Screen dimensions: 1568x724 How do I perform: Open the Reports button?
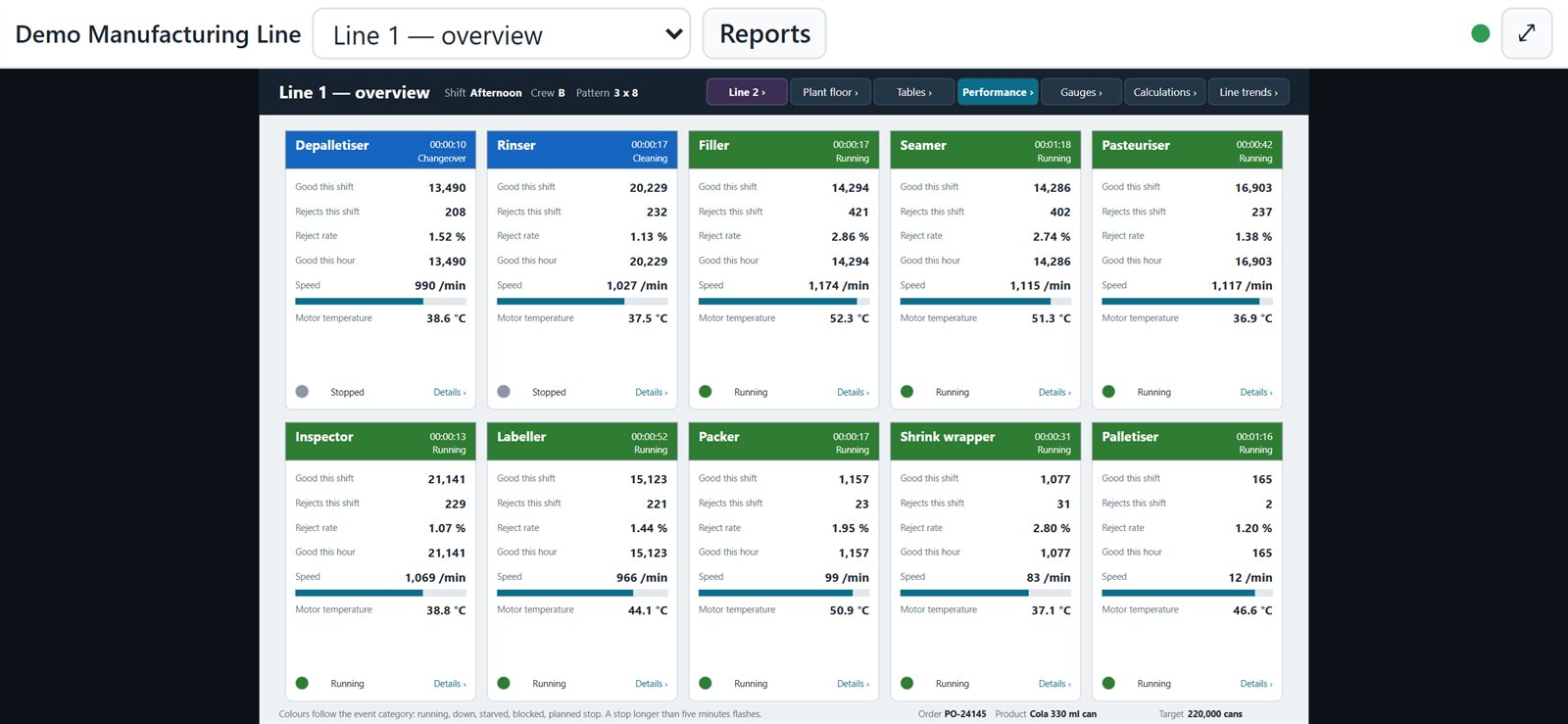point(764,34)
